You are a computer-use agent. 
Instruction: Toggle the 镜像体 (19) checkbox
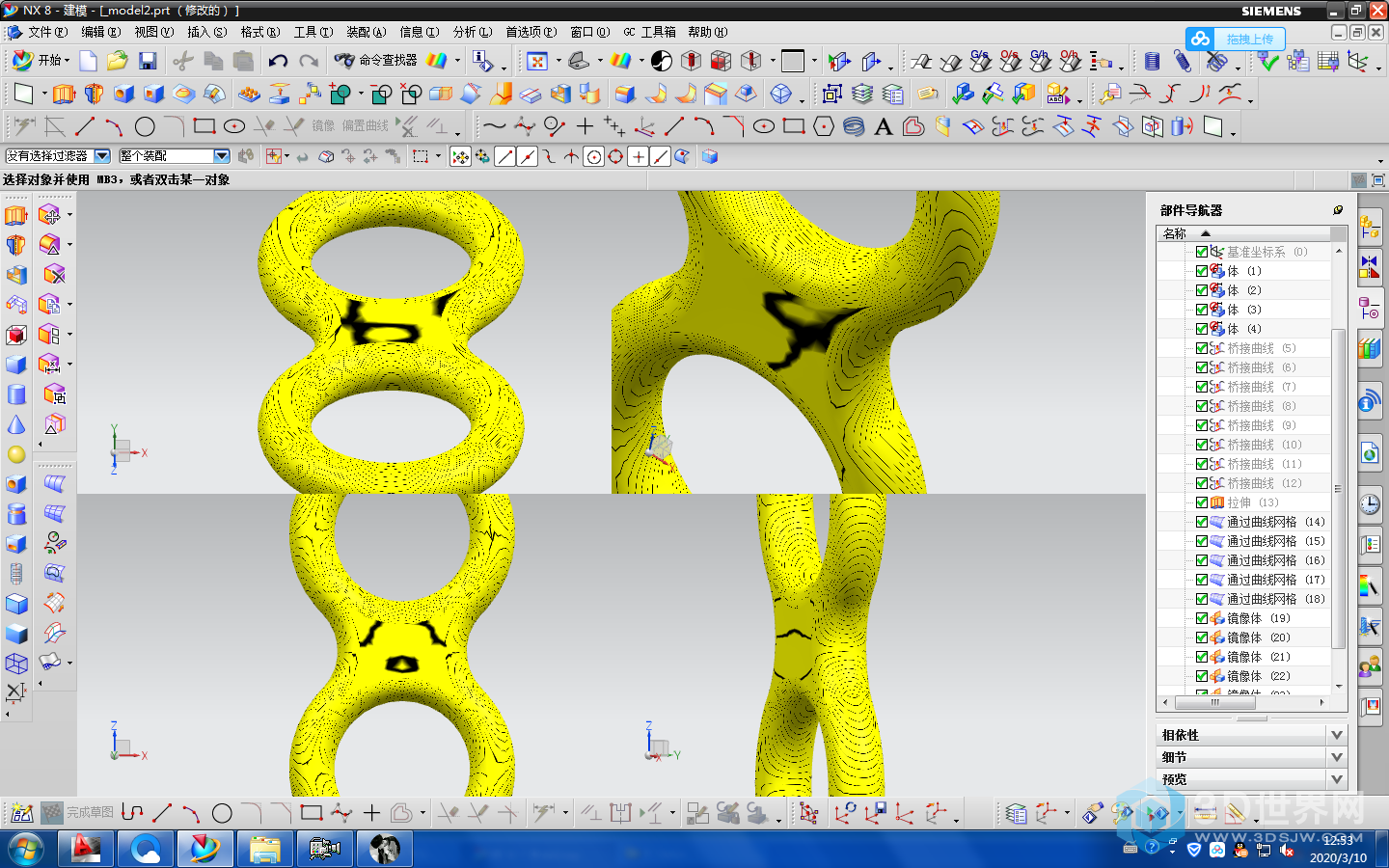coord(1202,618)
